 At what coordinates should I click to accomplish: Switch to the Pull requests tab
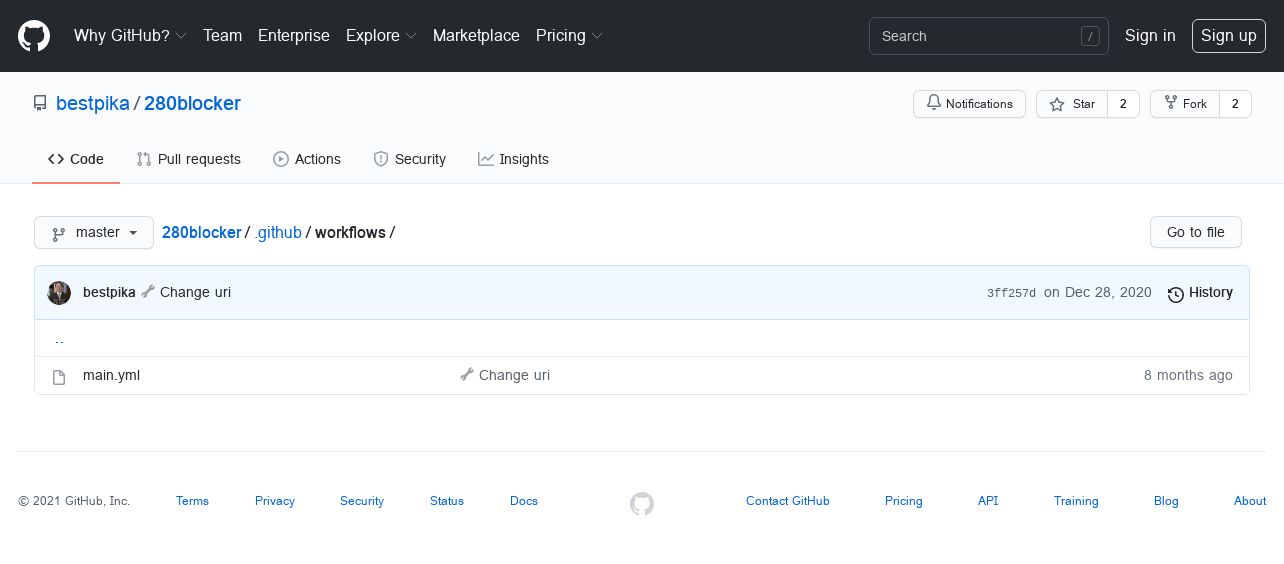pyautogui.click(x=189, y=159)
